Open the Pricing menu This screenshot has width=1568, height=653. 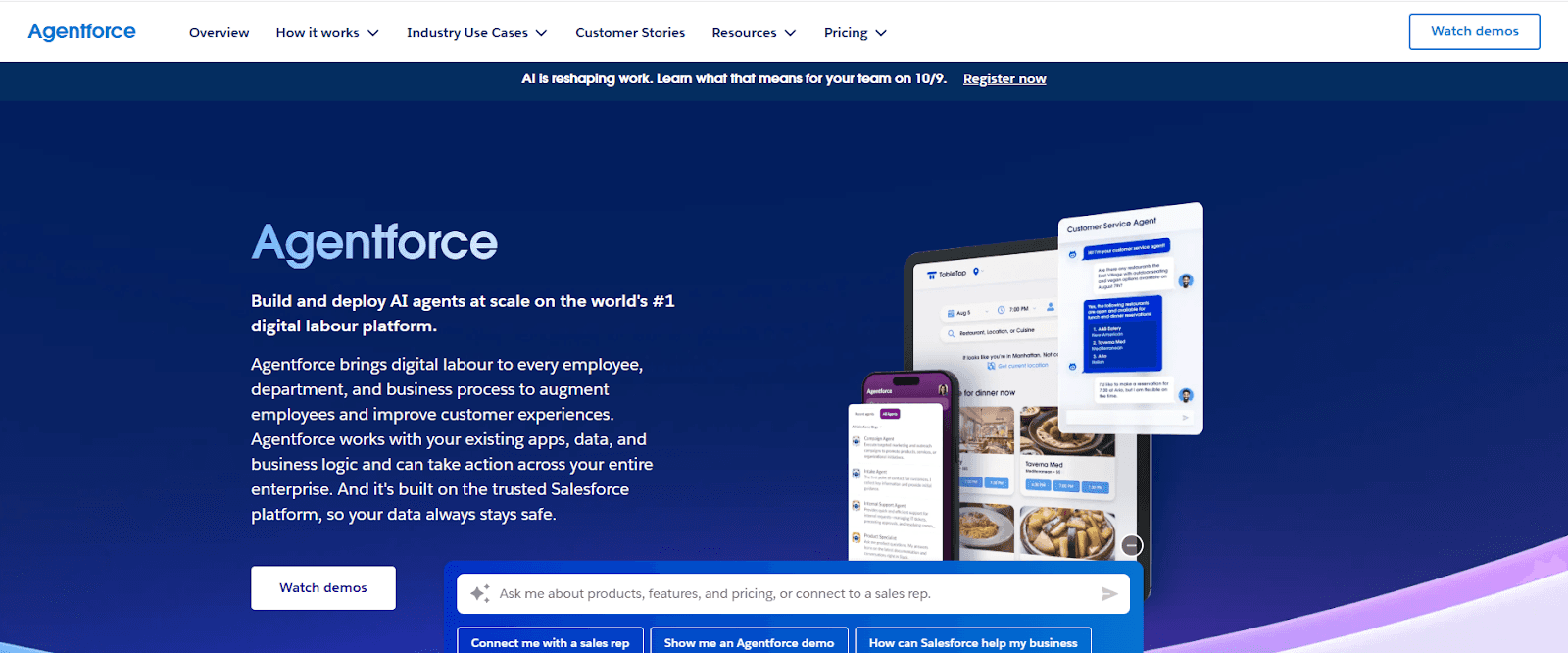click(x=856, y=32)
